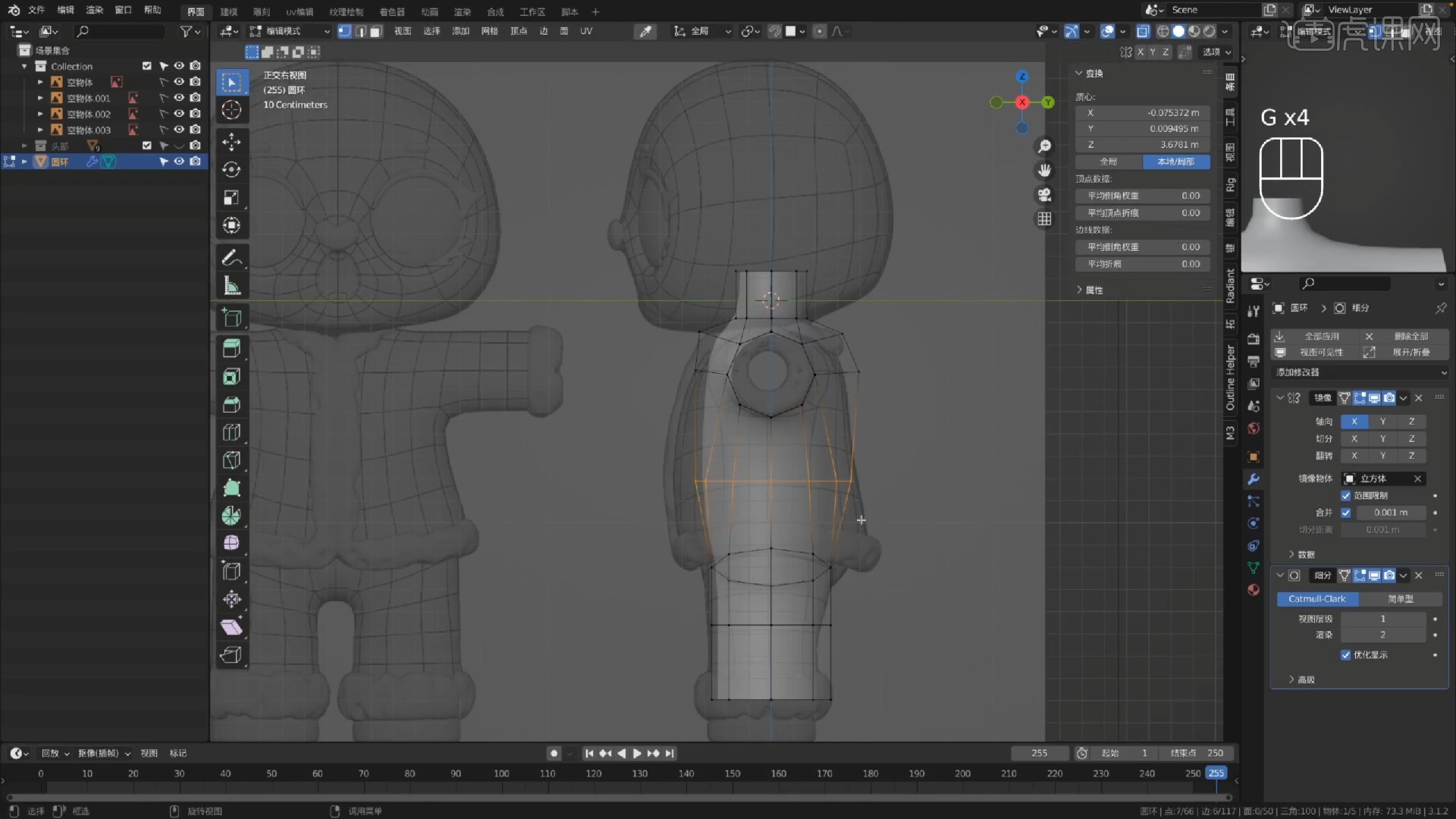Choose the Measure tool

click(x=232, y=286)
